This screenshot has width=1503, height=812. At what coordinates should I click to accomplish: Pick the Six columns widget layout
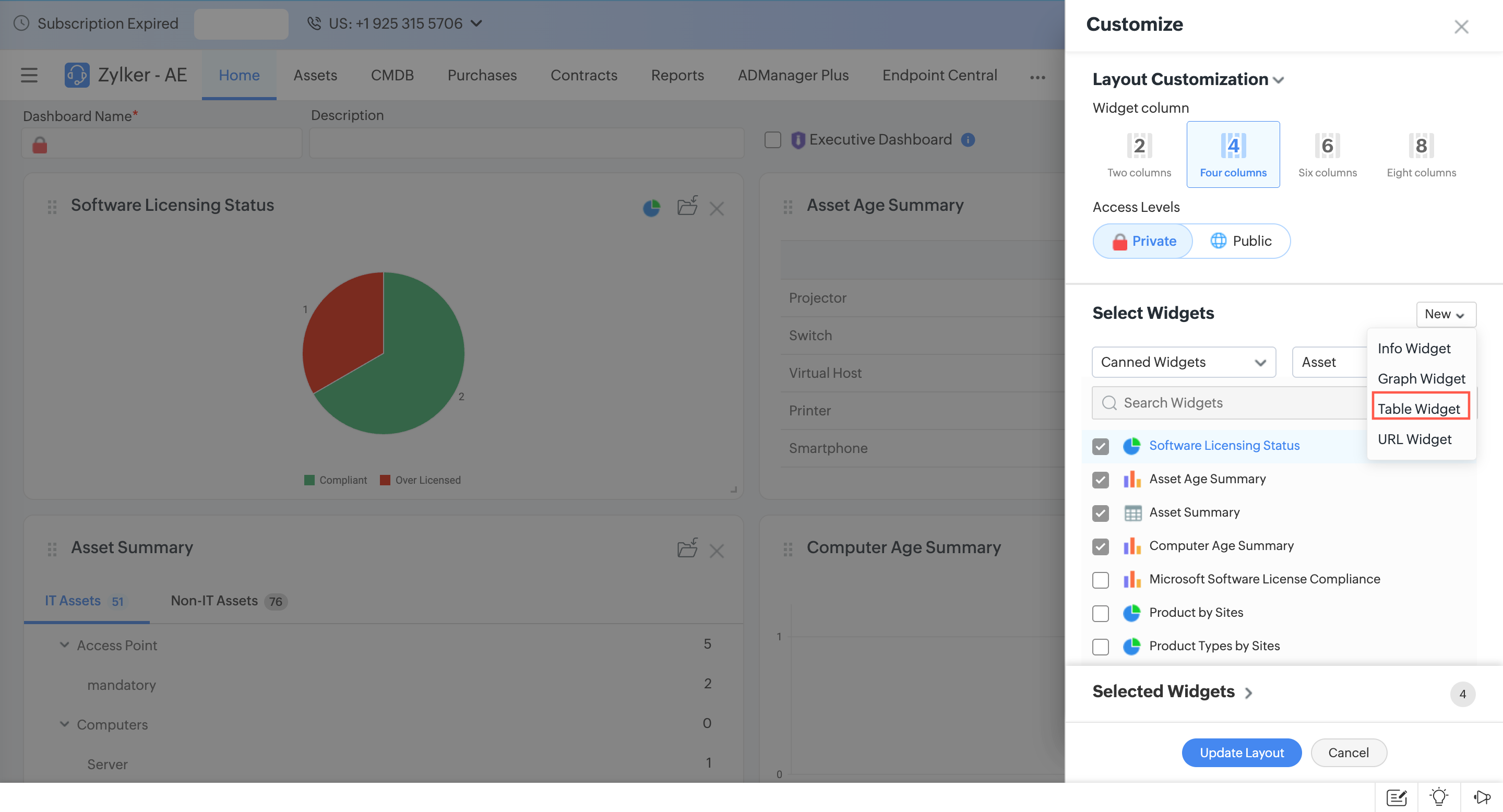[1327, 154]
